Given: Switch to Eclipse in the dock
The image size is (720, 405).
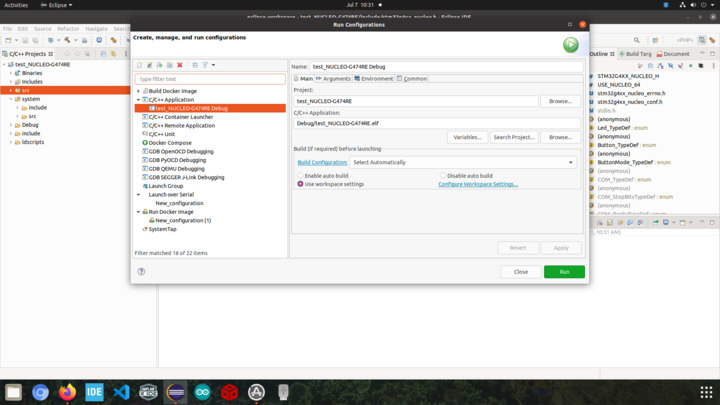Looking at the screenshot, I should click(175, 392).
